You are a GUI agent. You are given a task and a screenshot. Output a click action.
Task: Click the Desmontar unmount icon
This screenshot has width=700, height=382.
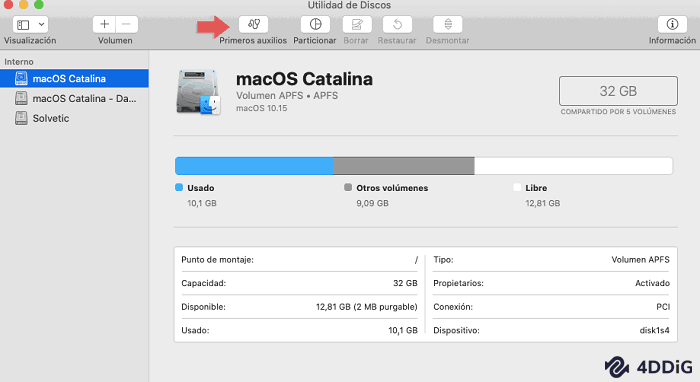point(448,24)
